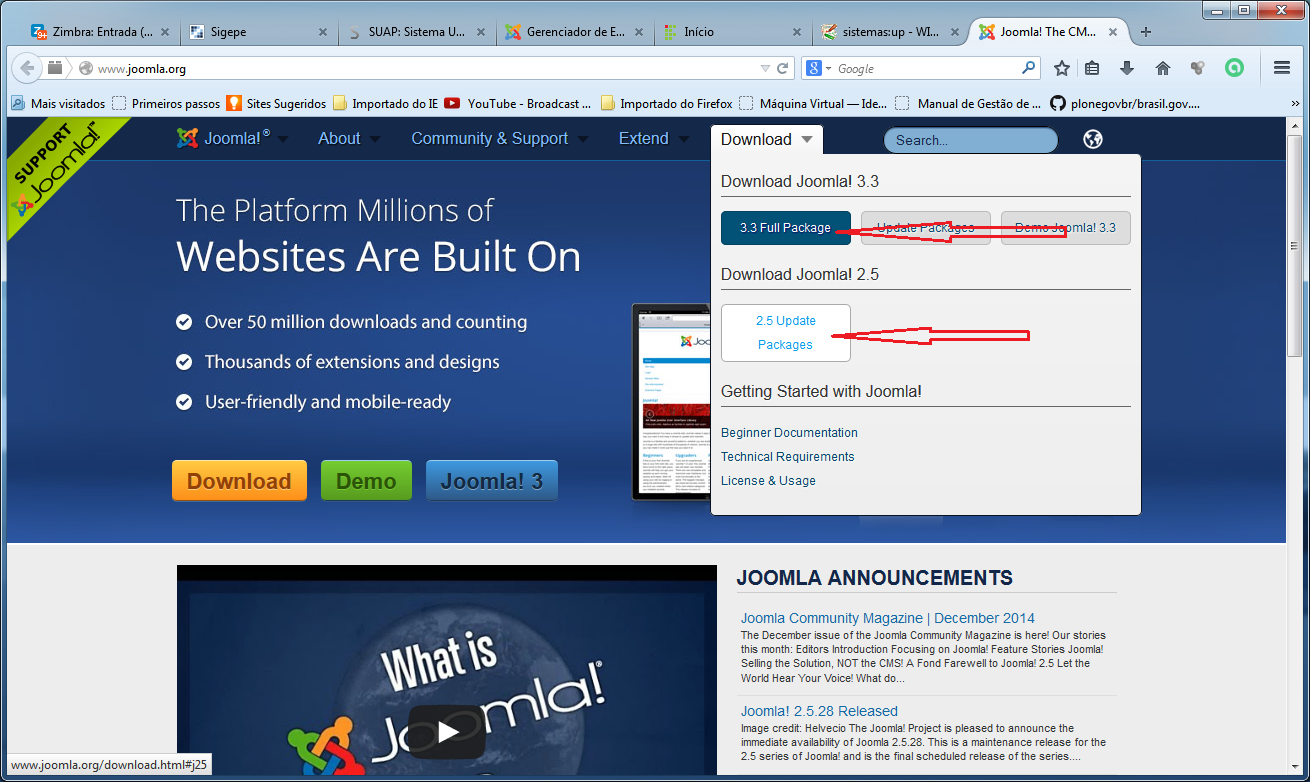Open Beginner Documentation link
This screenshot has height=782, width=1310.
789,433
